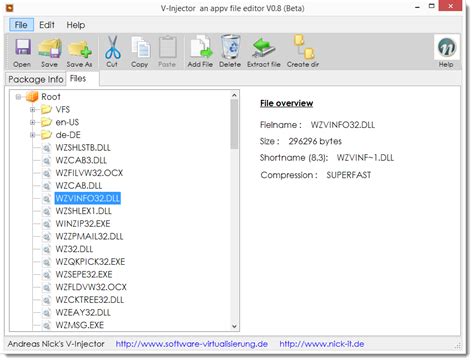Click the File overview heading
Screen dimensions: 474x362
click(x=287, y=103)
